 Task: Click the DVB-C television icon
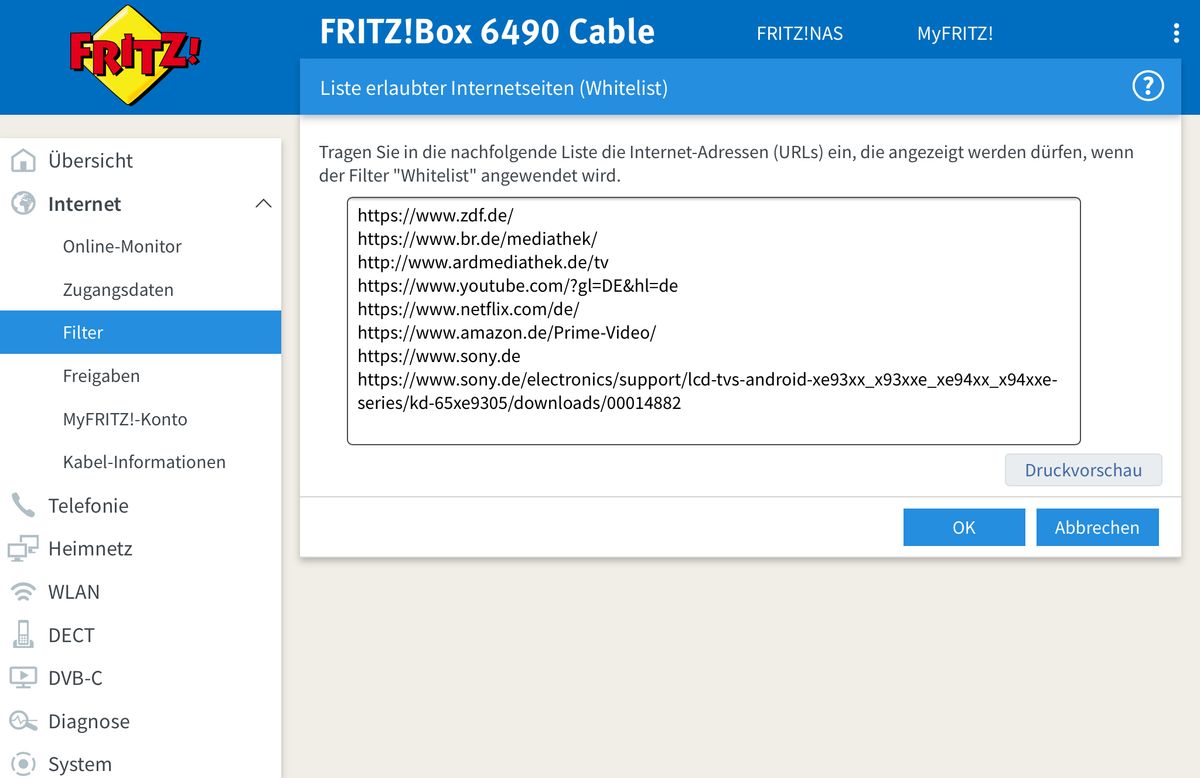(23, 678)
